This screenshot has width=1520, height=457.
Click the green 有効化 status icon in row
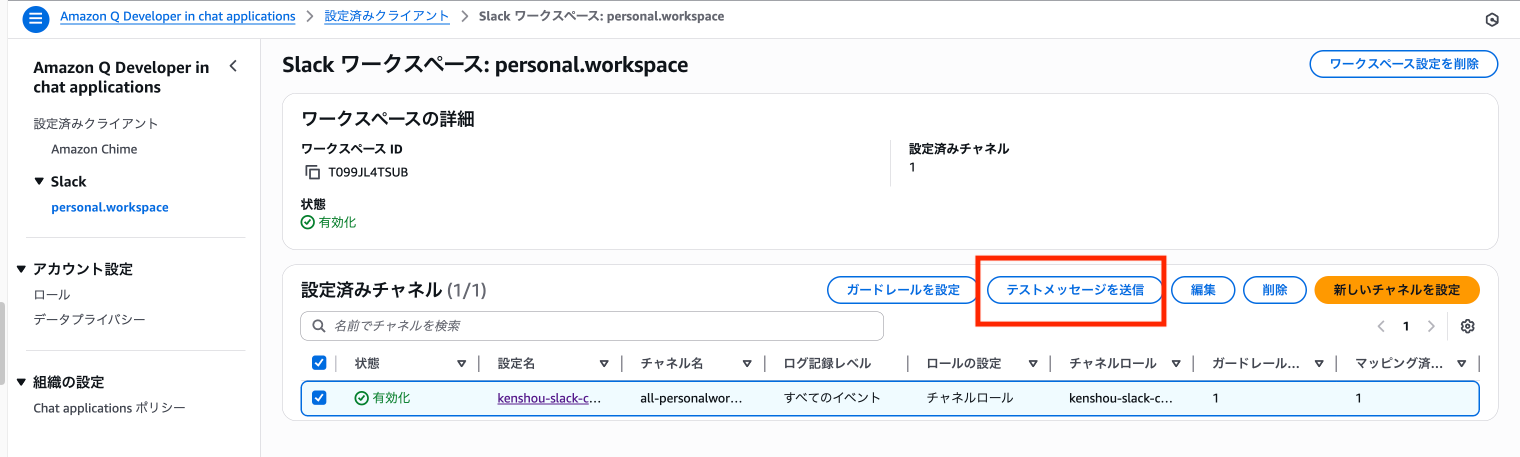362,398
